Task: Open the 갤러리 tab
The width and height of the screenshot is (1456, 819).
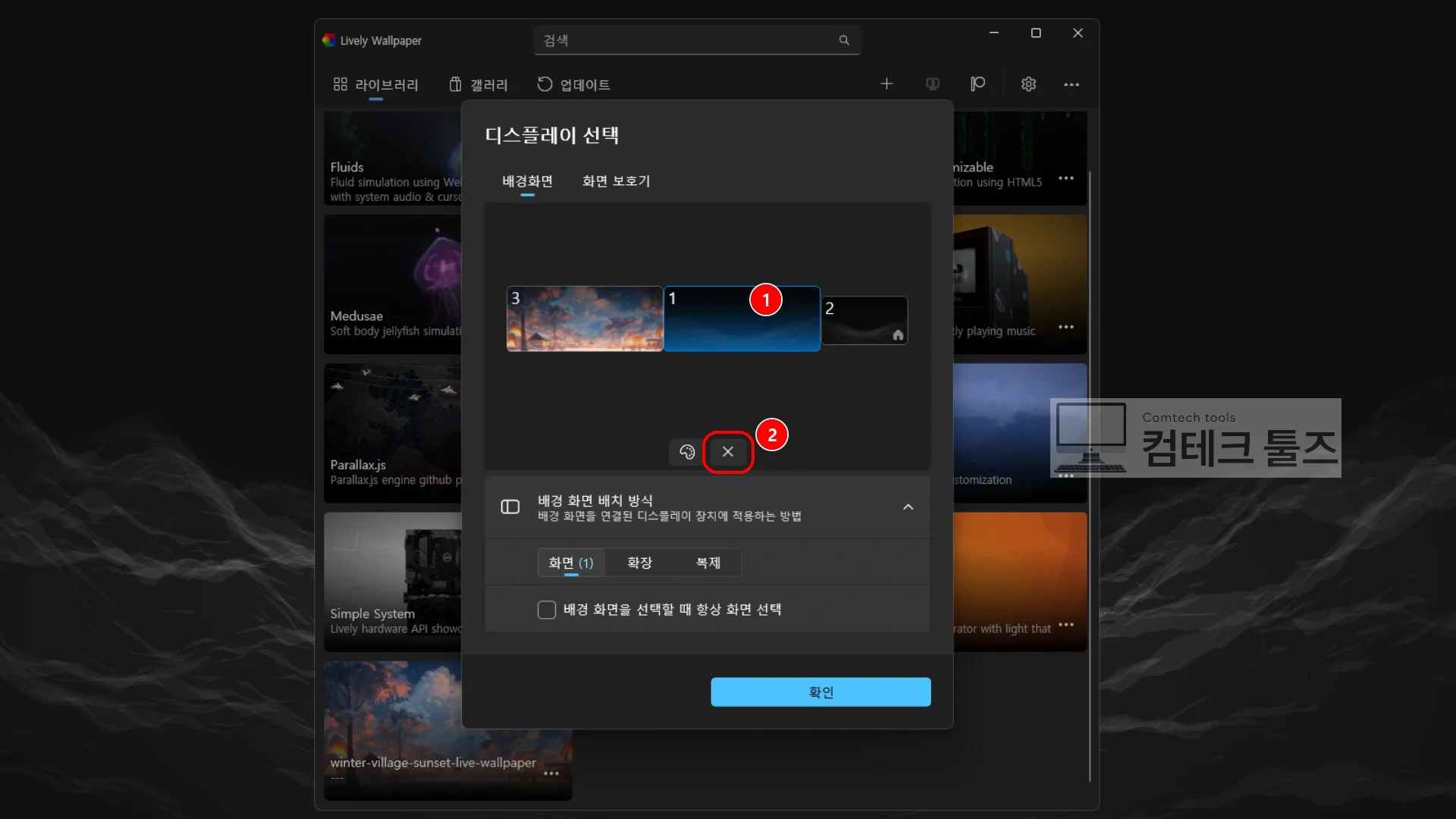Action: pos(479,85)
